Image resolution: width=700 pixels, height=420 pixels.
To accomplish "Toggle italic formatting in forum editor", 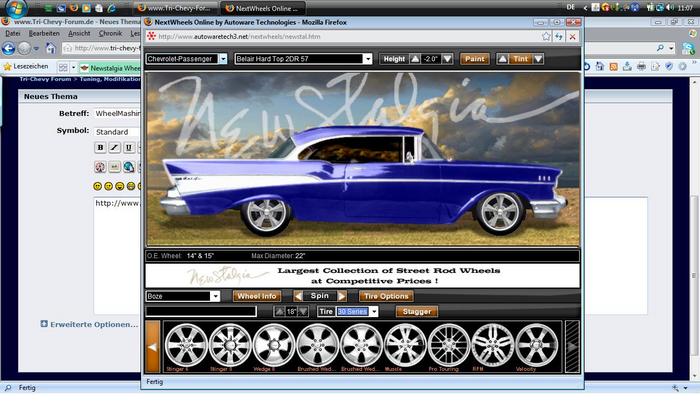I will click(x=115, y=147).
